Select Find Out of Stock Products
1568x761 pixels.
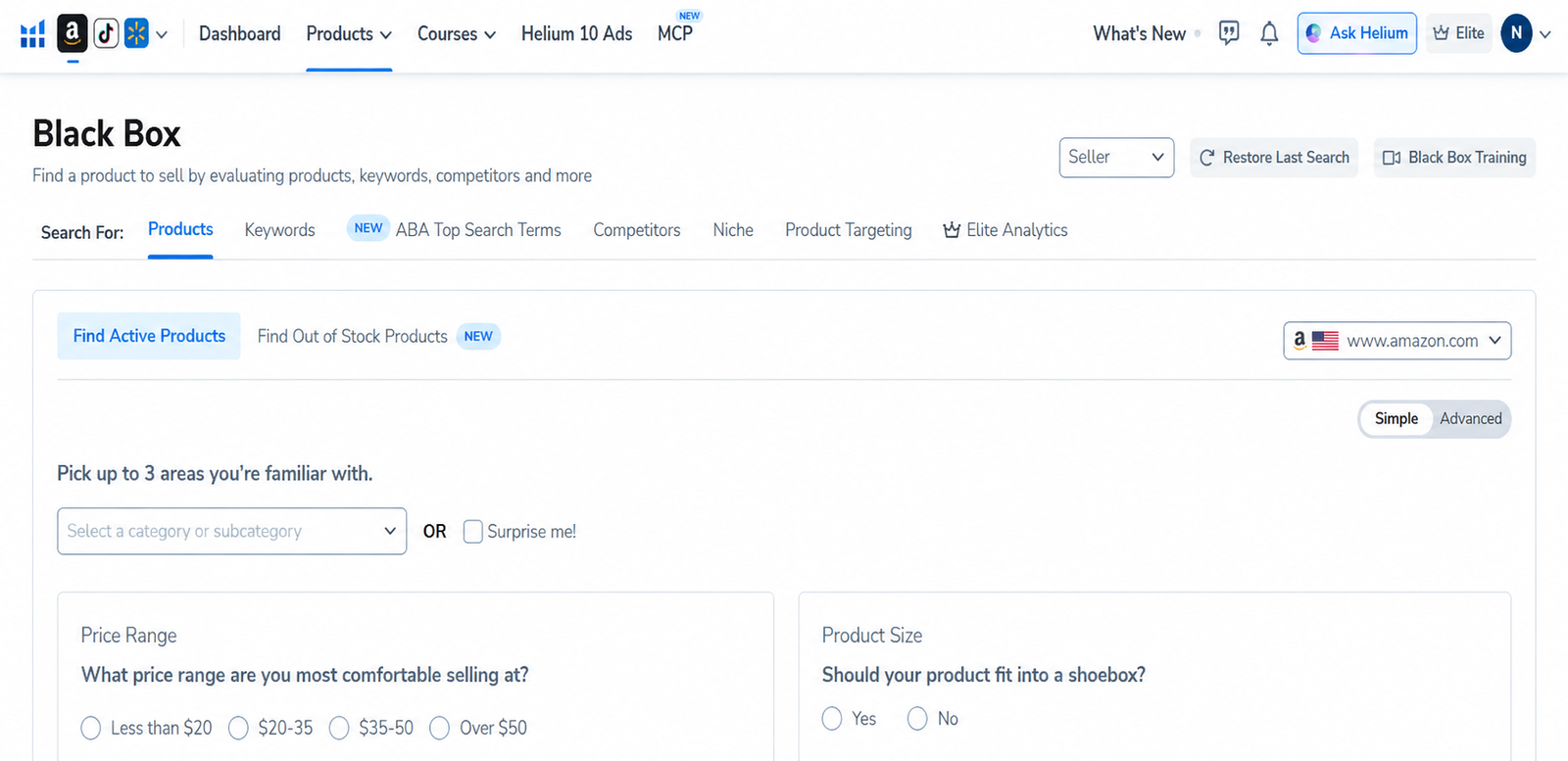point(353,336)
